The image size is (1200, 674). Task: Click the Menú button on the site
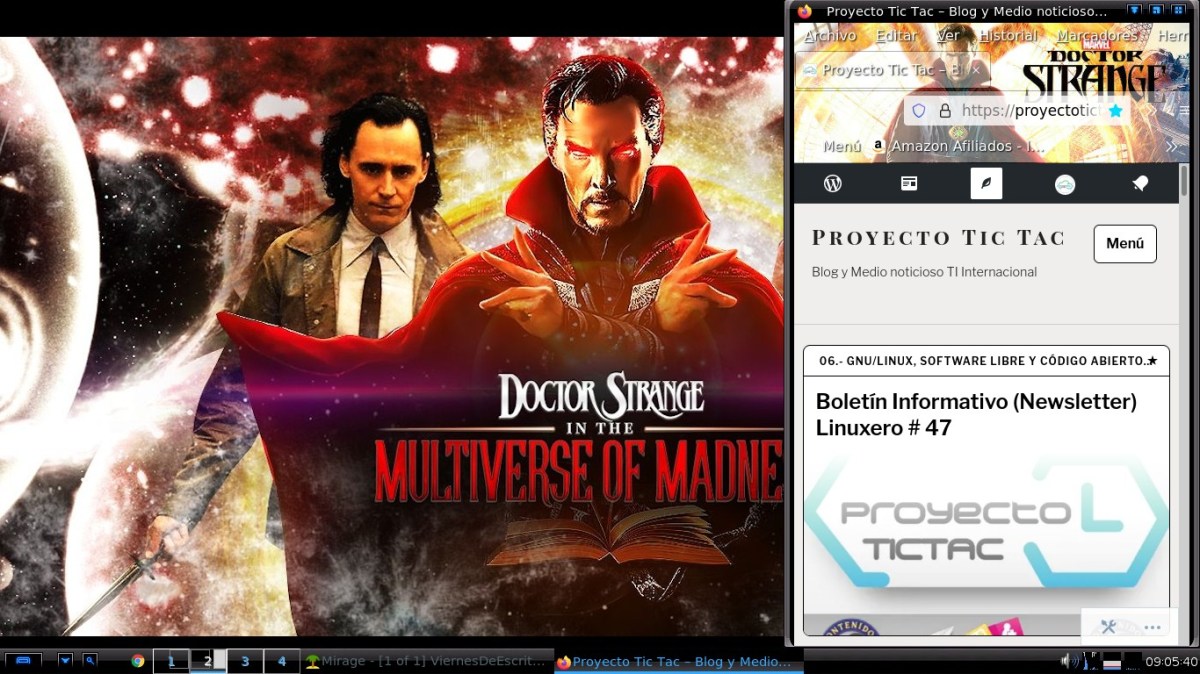(1124, 243)
